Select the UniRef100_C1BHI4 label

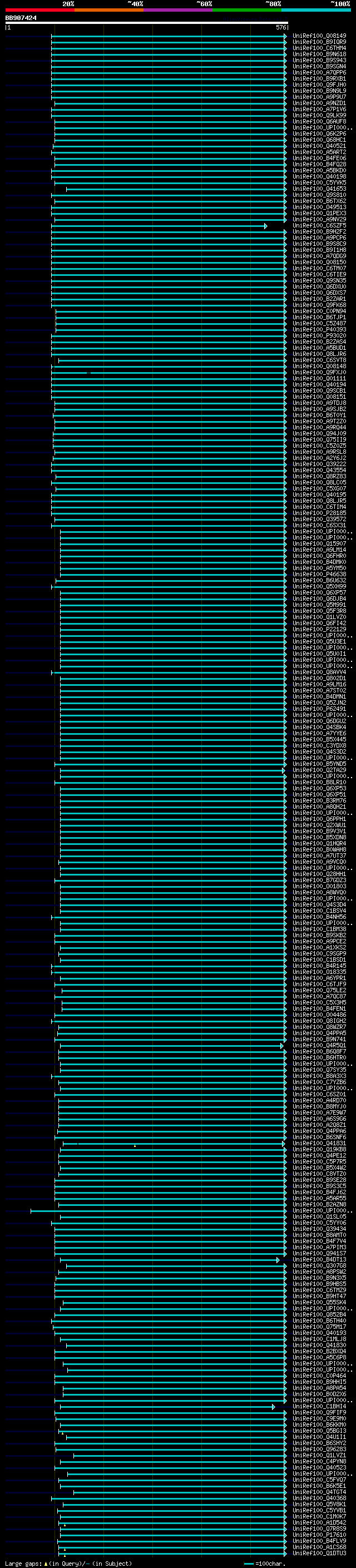(319, 1407)
